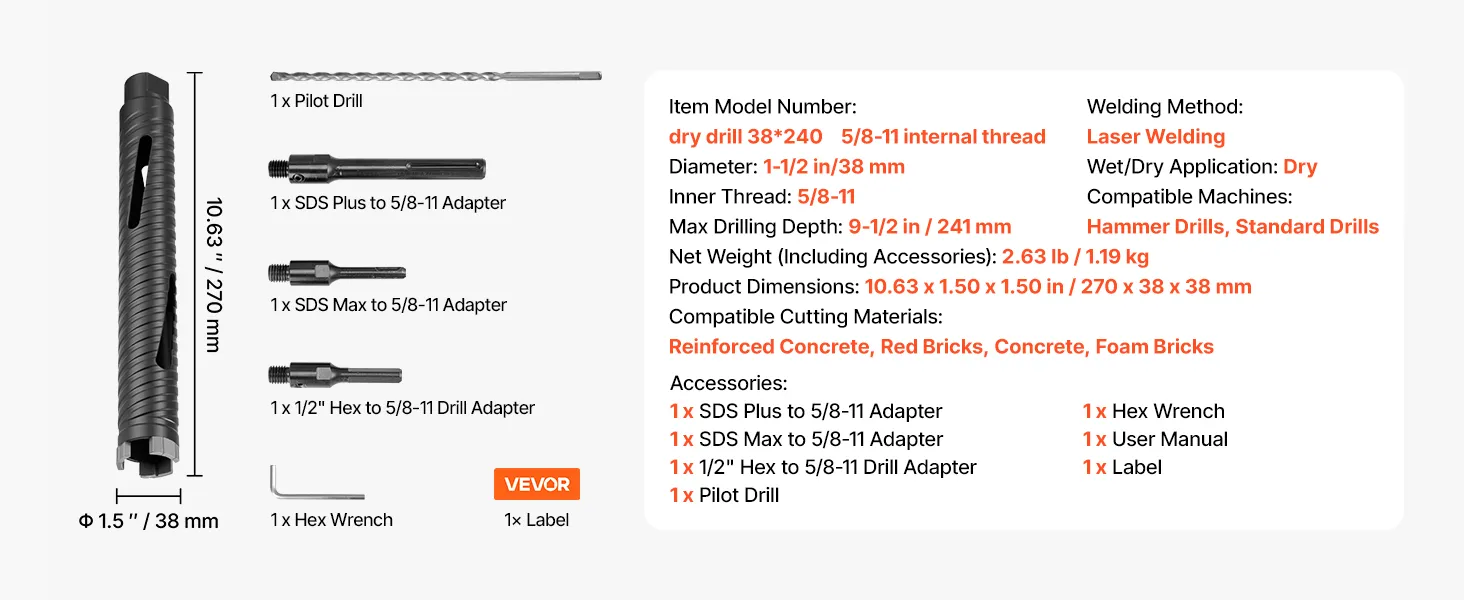Click the vertical 10.63'' / 270 mm dimension text
This screenshot has height=600, width=1464.
213,275
